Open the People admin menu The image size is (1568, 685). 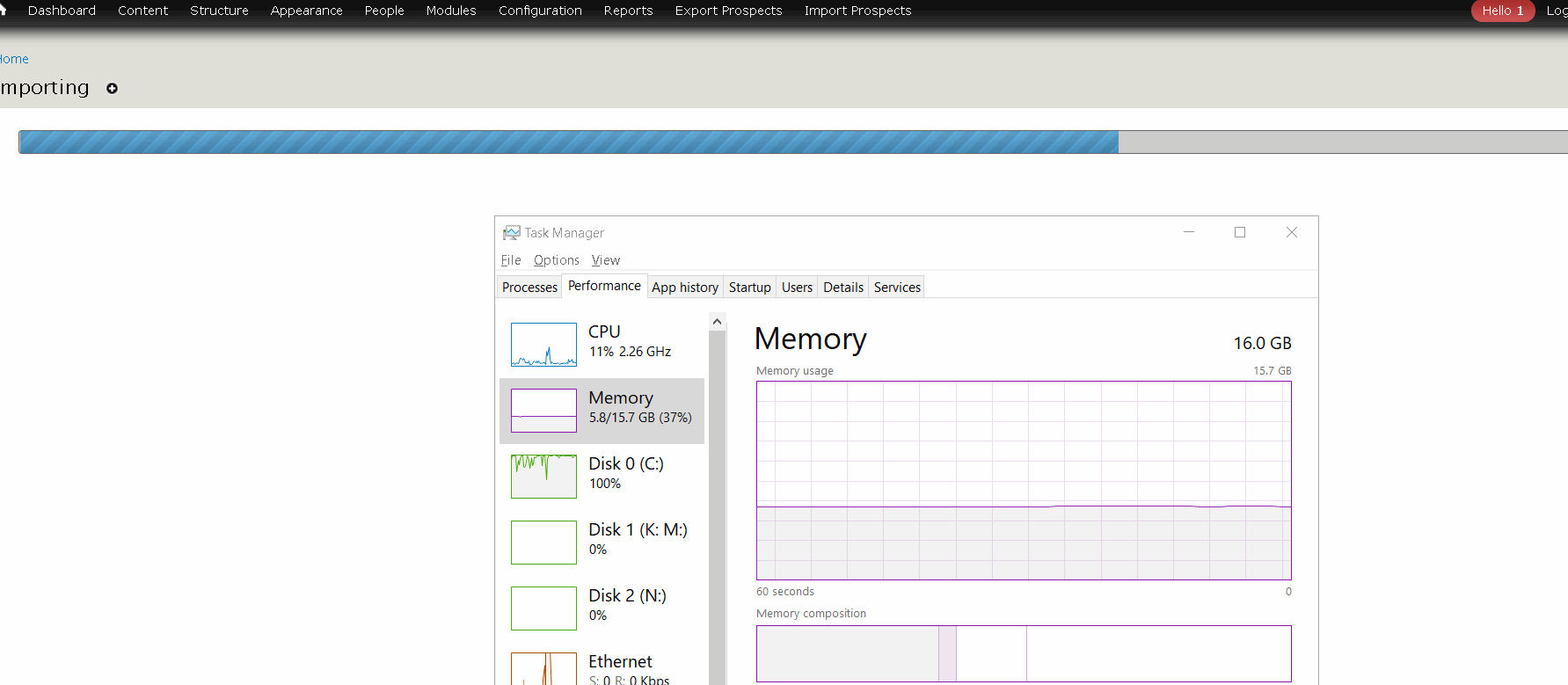tap(384, 11)
